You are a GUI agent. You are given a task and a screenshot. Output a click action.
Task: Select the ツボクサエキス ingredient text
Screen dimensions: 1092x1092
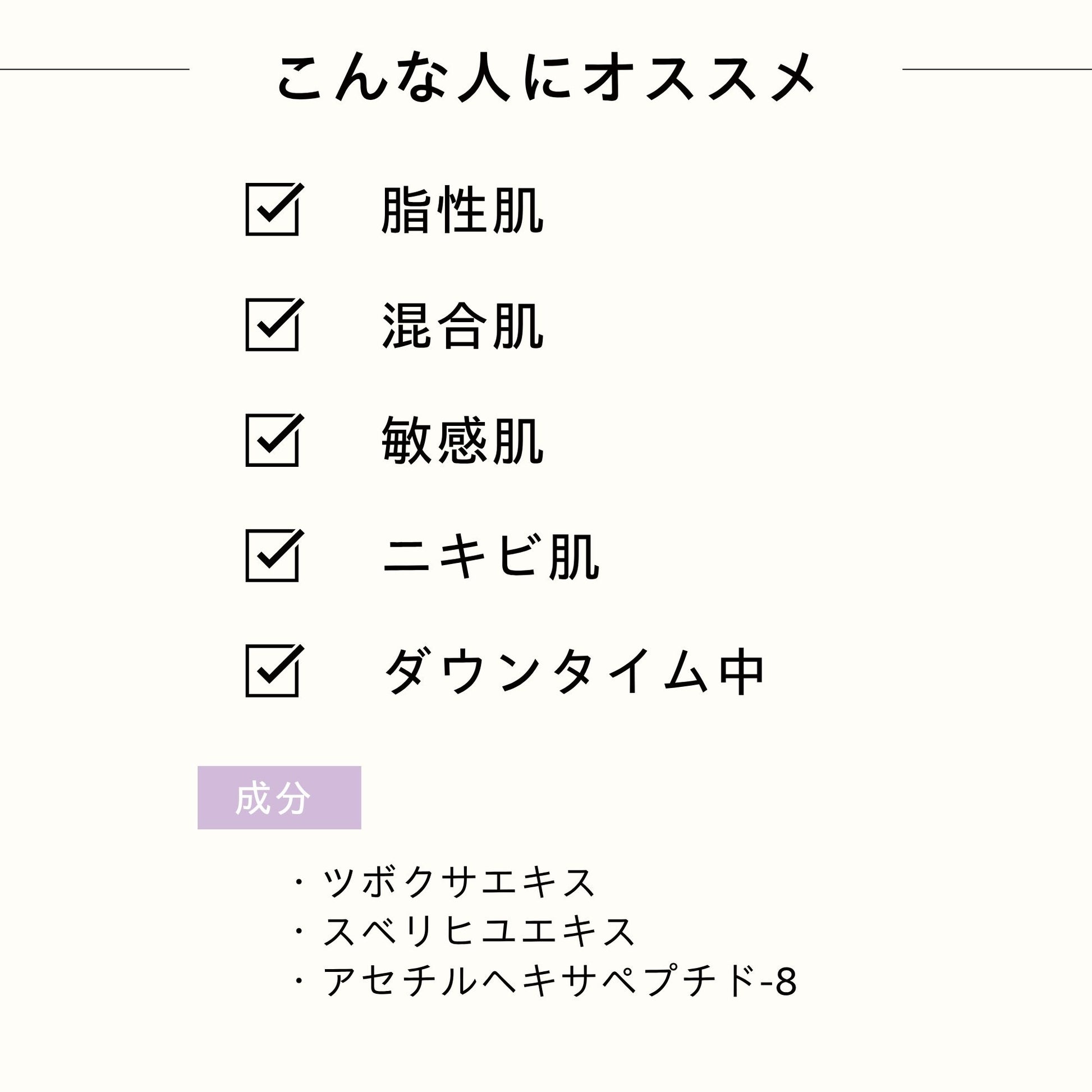tap(458, 882)
